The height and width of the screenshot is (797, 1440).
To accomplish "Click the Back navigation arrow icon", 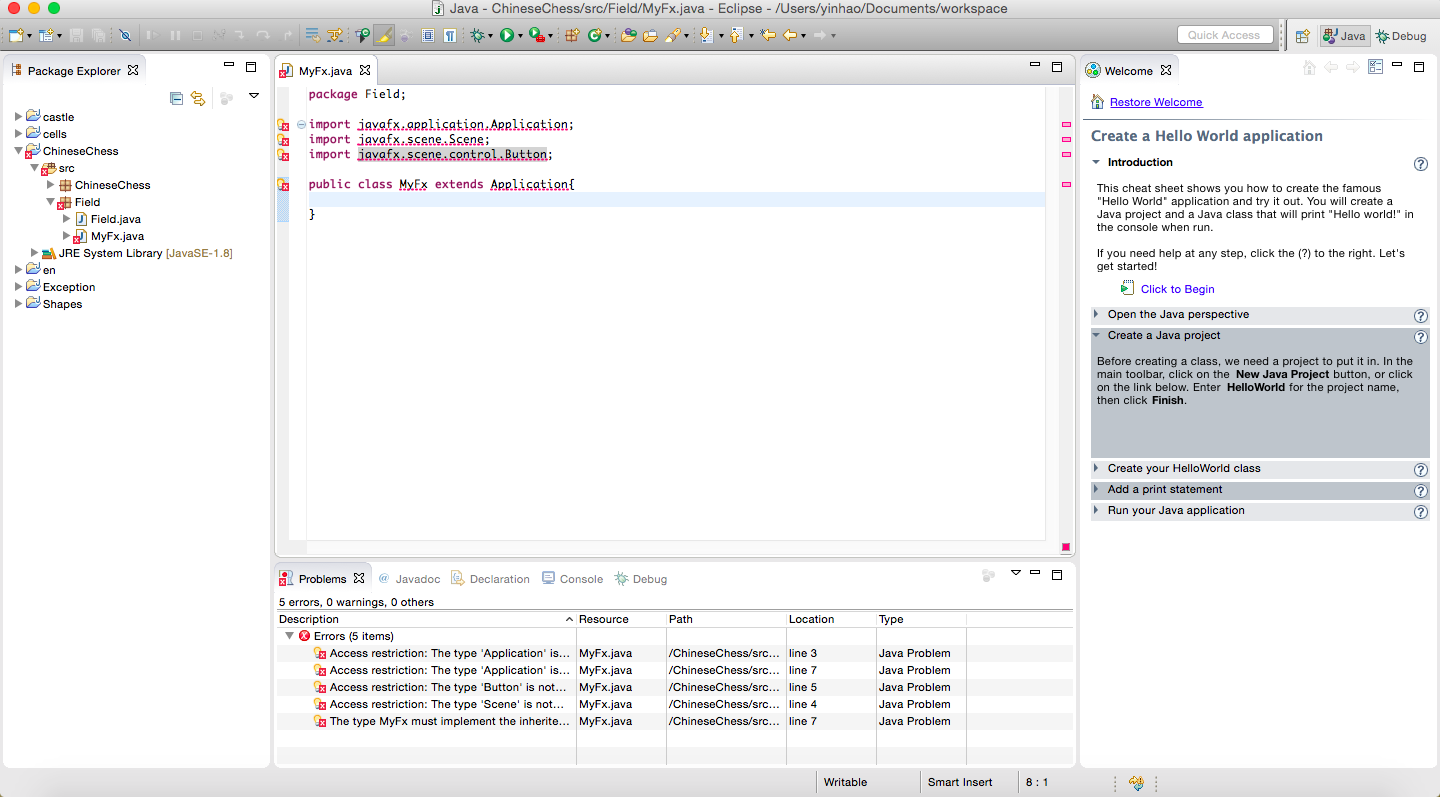I will click(789, 35).
